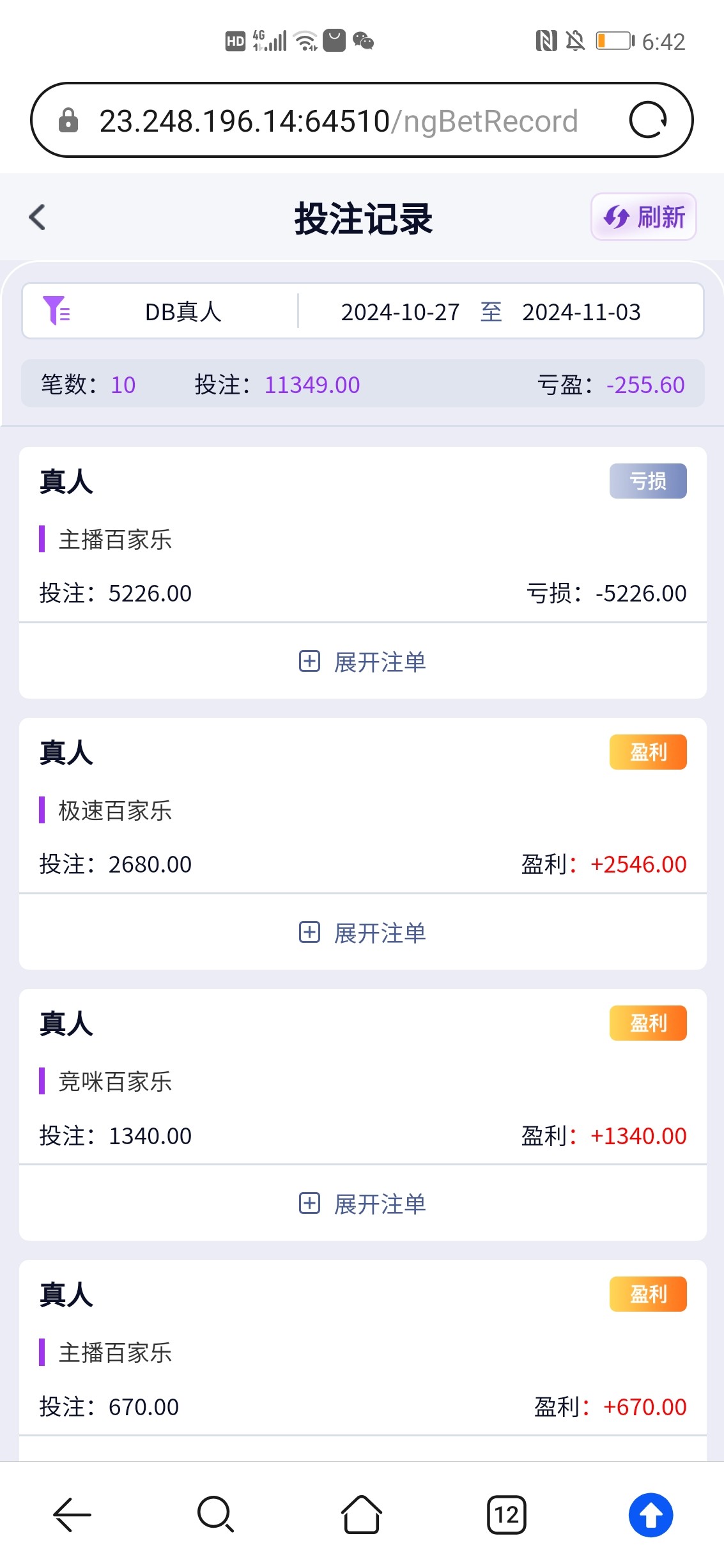Select the end date 2024-11-03
The width and height of the screenshot is (724, 1568).
(x=581, y=312)
